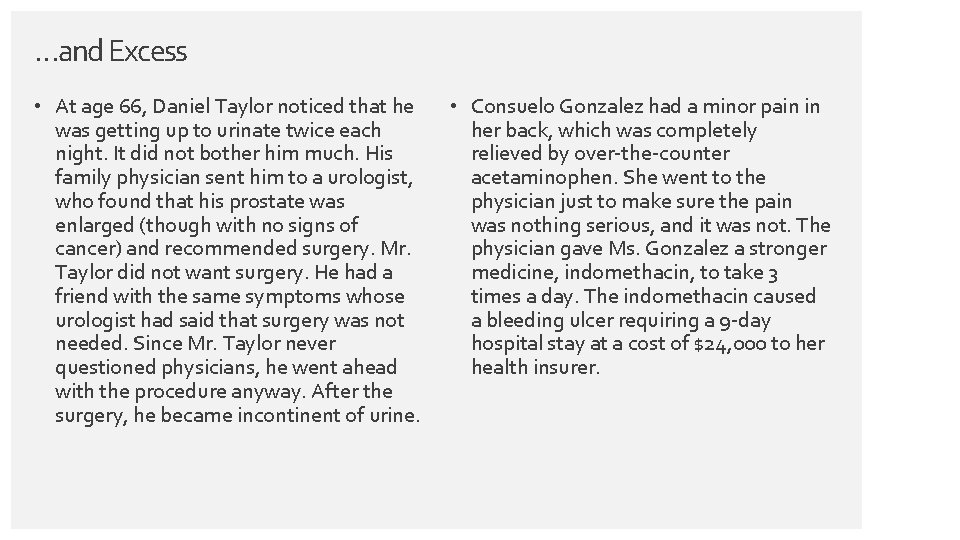
Task: Click the phrase "over-the-counter"
Action: [x=652, y=154]
